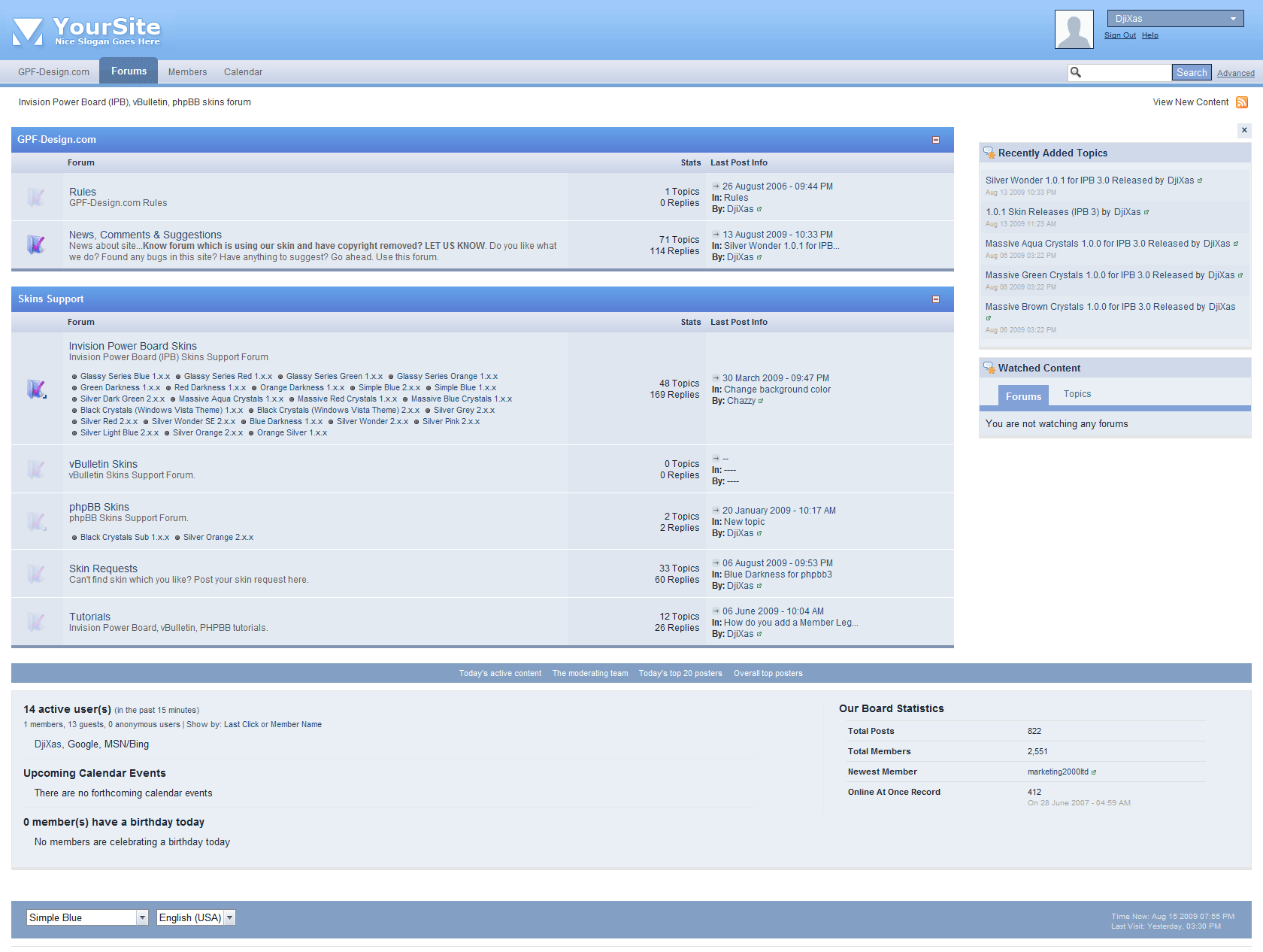Open the Skin Requests forum
This screenshot has width=1263, height=952.
[103, 568]
